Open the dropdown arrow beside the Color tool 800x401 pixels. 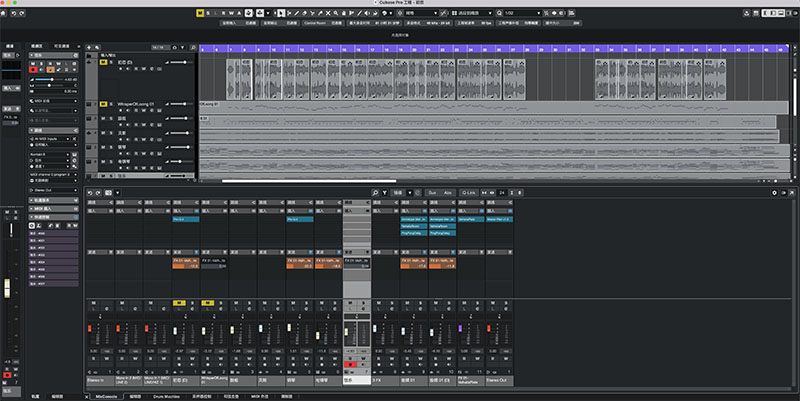391,13
